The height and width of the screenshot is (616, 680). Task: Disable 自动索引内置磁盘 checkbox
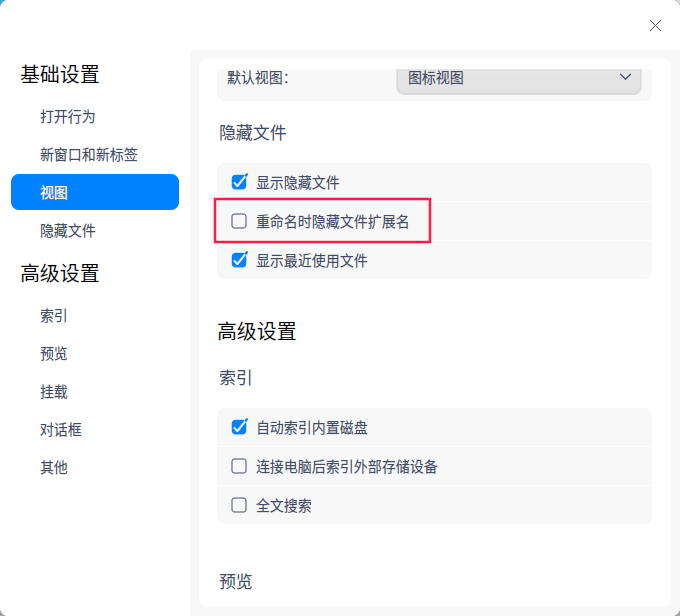(x=239, y=427)
